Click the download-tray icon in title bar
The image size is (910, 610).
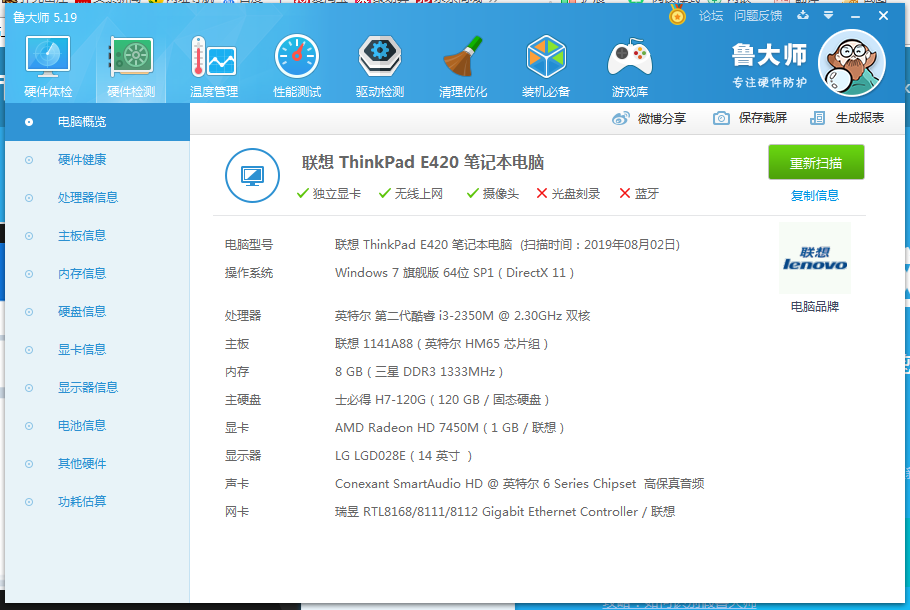coord(803,15)
